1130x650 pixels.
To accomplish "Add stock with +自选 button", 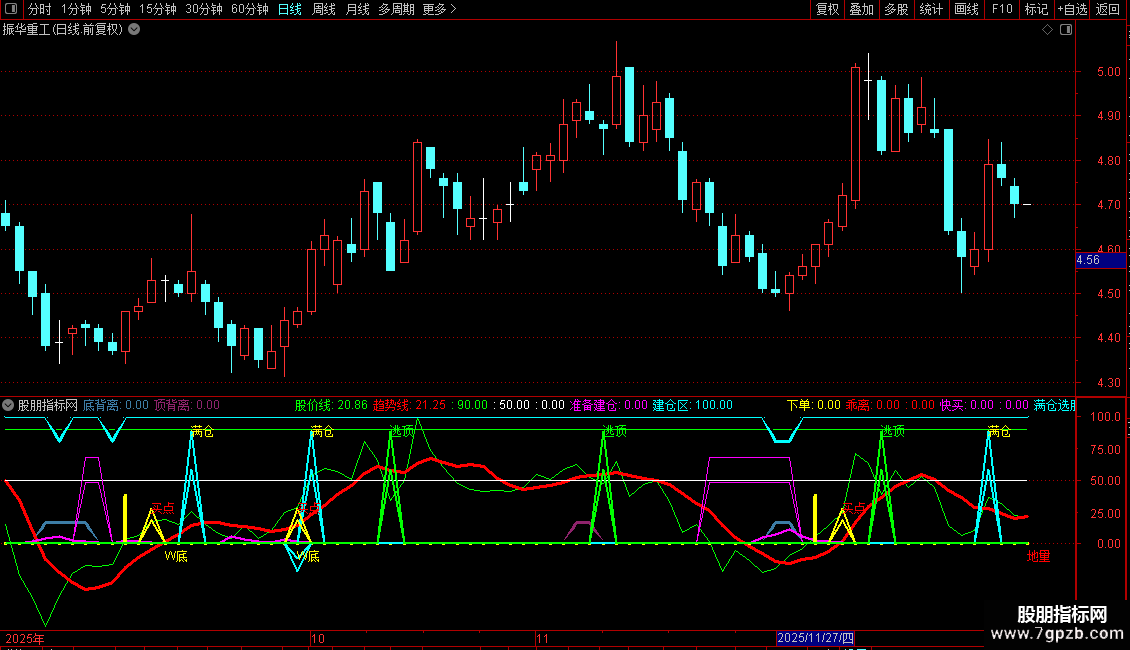I will (1072, 9).
